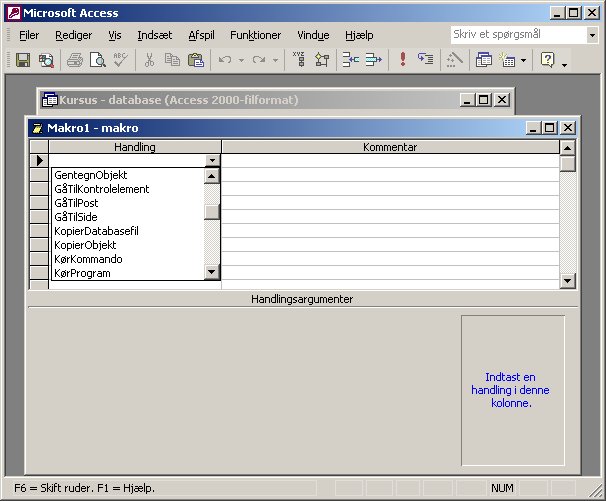This screenshot has width=606, height=501.
Task: Open Print Preview from the toolbar
Action: [x=97, y=60]
